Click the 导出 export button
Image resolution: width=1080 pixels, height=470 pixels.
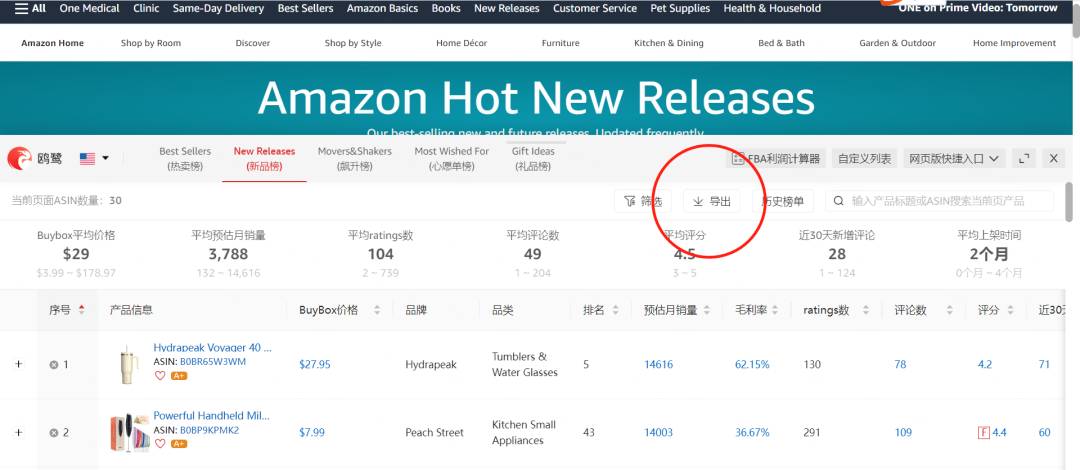pyautogui.click(x=712, y=201)
